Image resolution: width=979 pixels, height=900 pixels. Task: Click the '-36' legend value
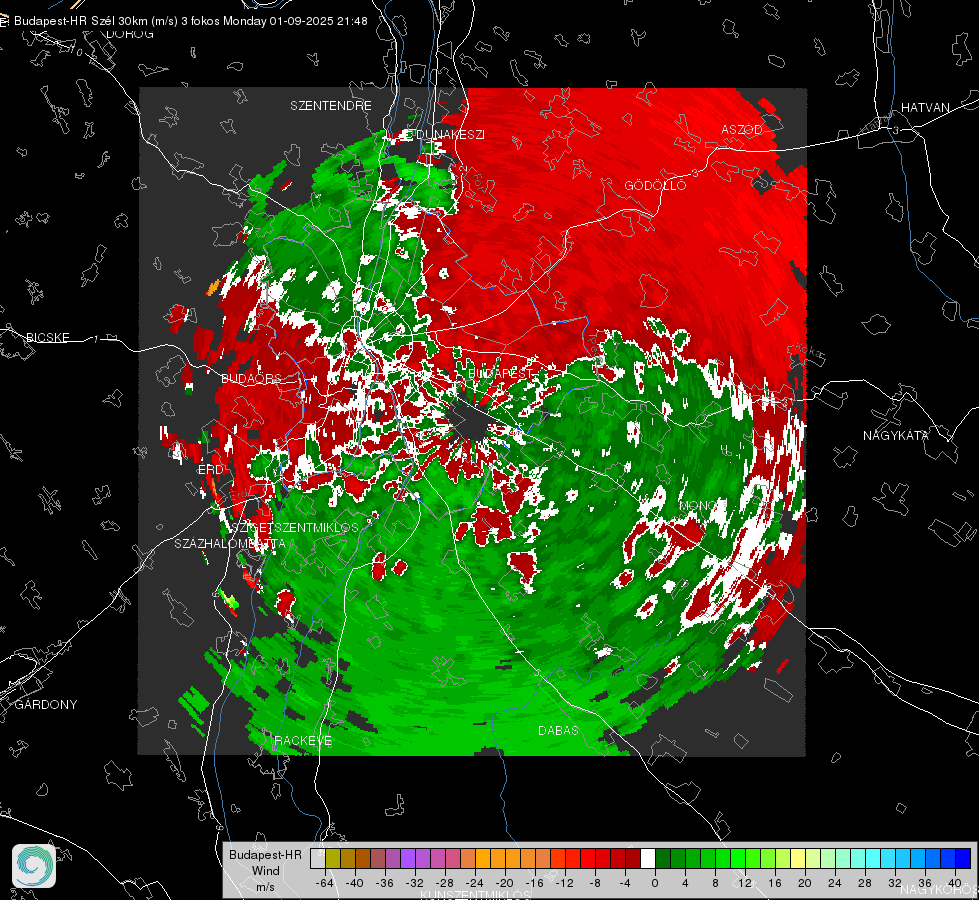(385, 883)
